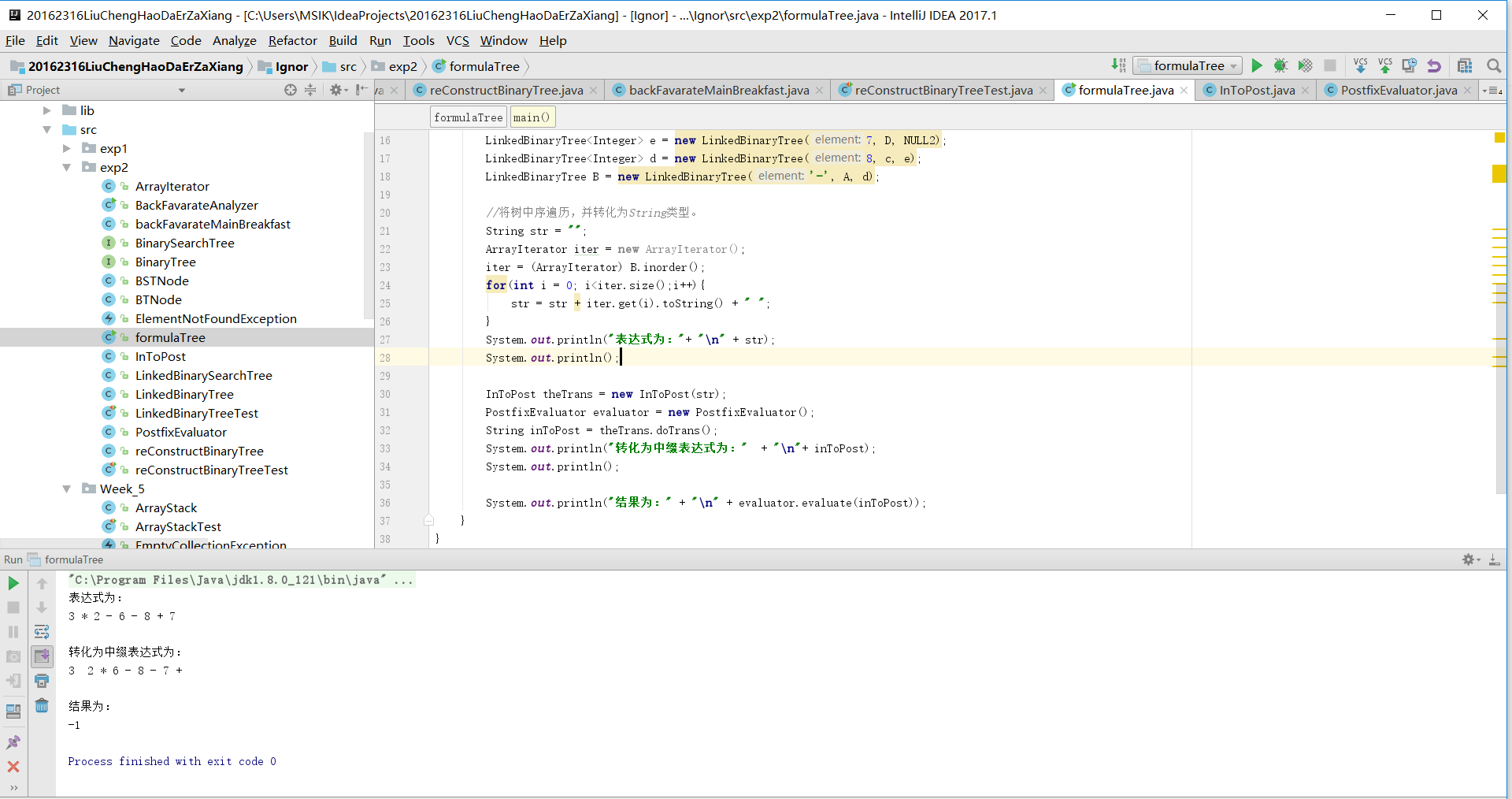This screenshot has height=799, width=1512.
Task: Collapse the Week_5 package
Action: click(67, 489)
